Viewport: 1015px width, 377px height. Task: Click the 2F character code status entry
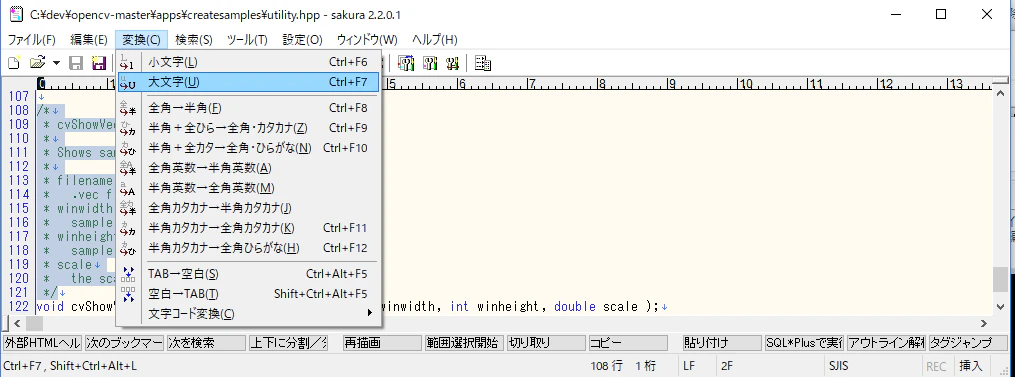tap(726, 366)
